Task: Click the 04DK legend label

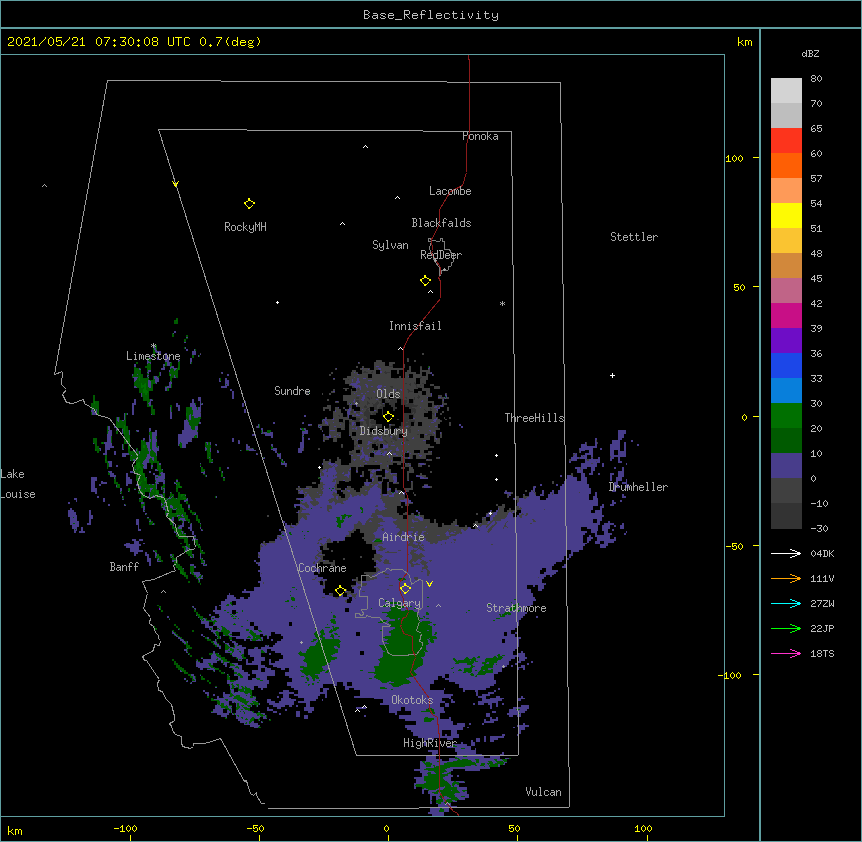Action: (x=822, y=553)
